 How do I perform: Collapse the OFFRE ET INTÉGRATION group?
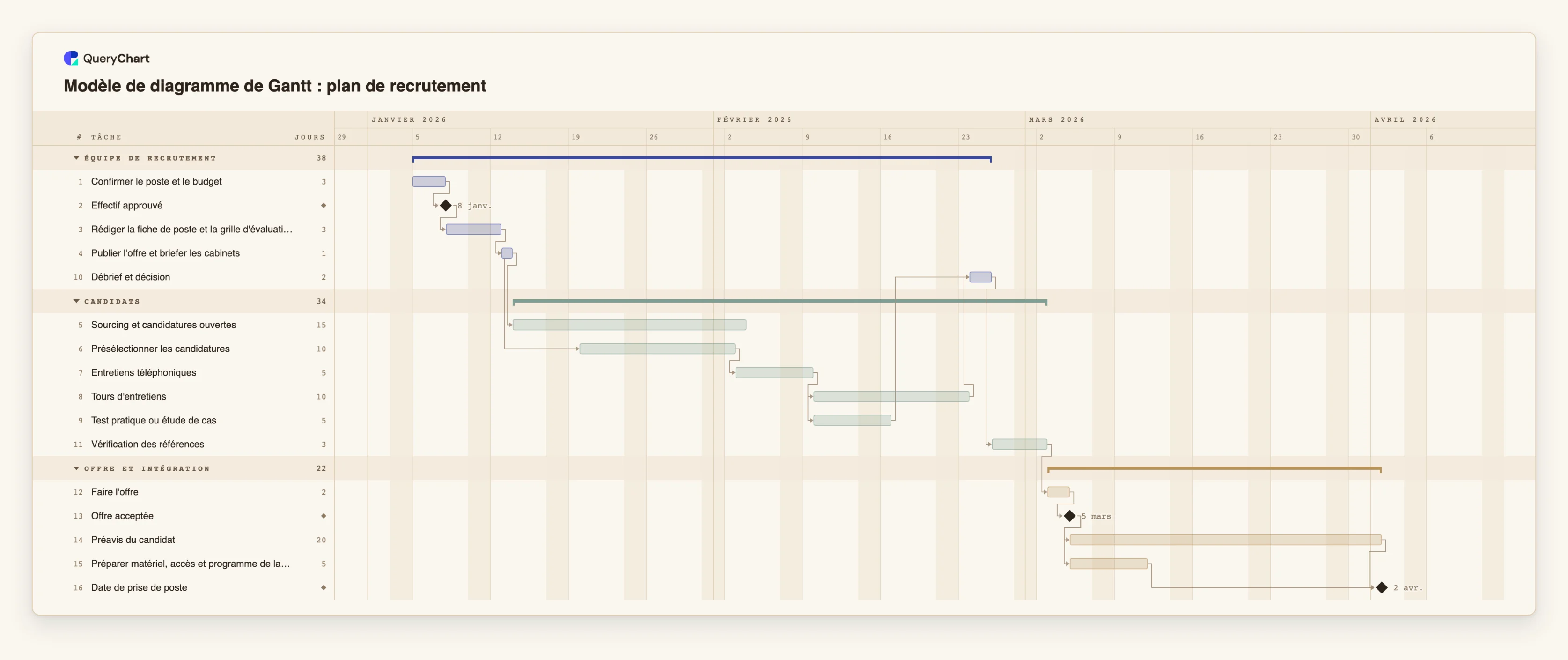[x=76, y=468]
